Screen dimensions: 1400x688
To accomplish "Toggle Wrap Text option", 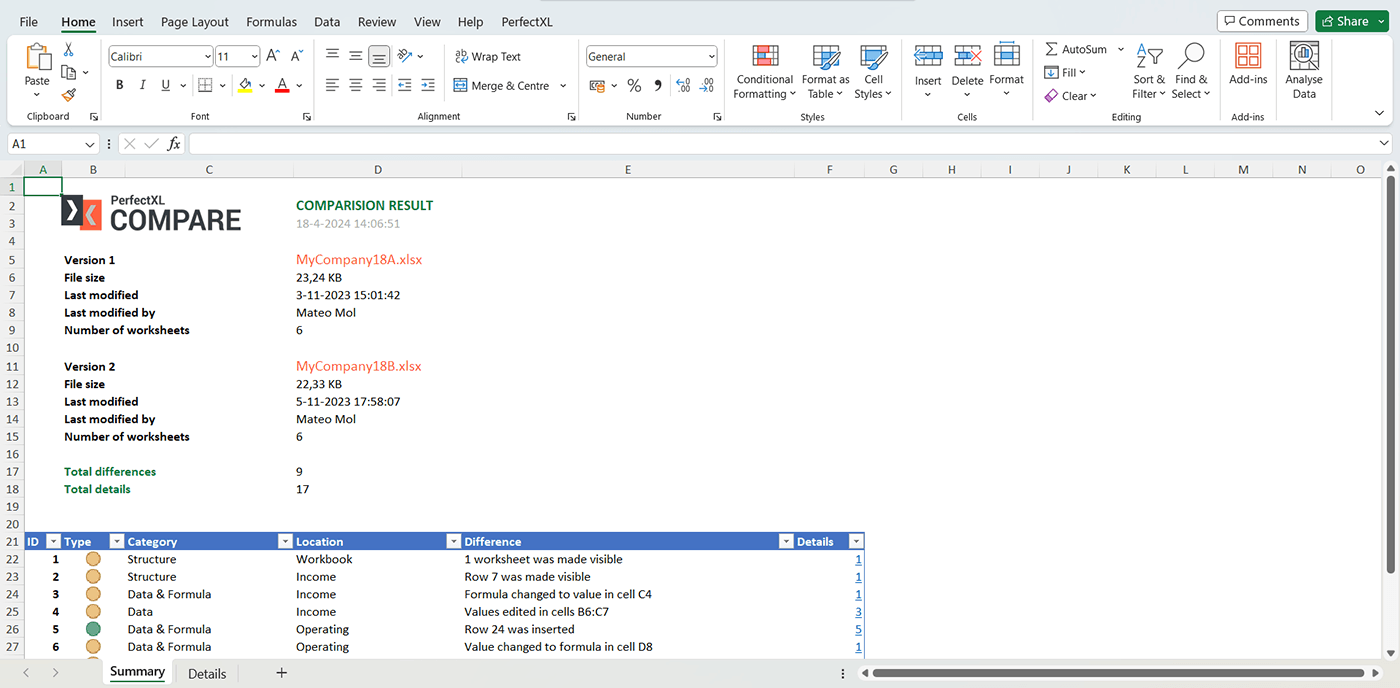I will click(x=487, y=57).
